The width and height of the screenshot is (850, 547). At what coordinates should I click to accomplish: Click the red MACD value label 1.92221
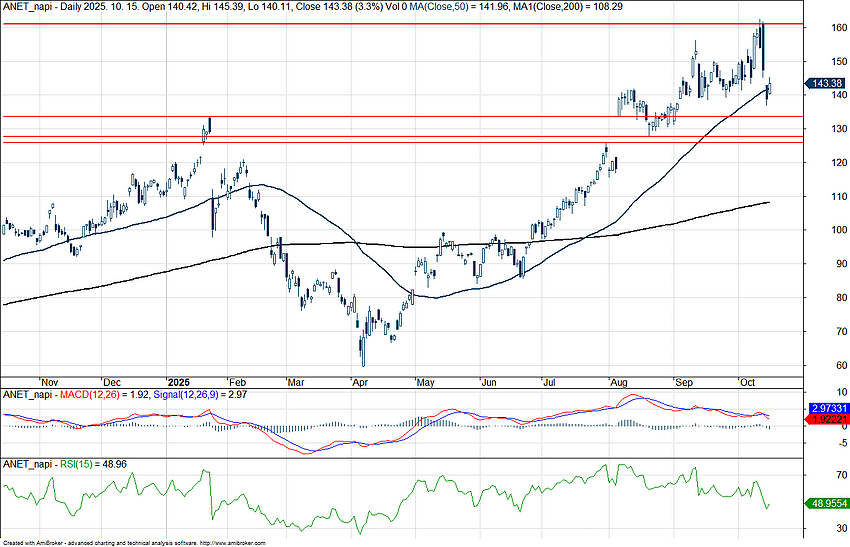[x=828, y=420]
